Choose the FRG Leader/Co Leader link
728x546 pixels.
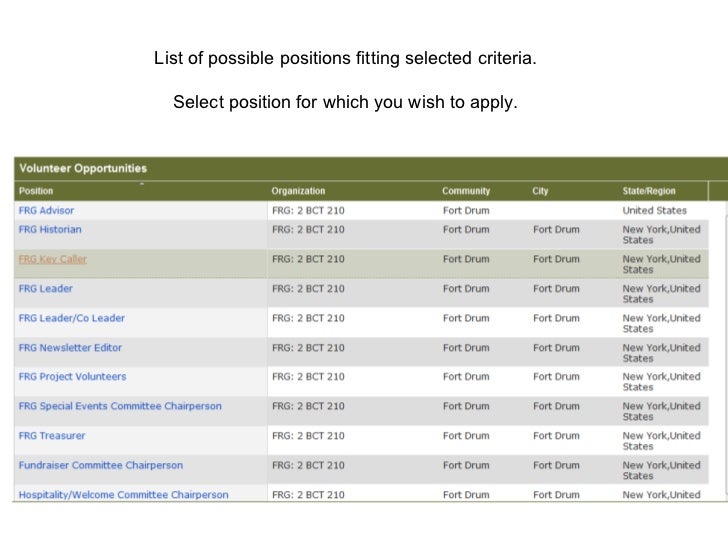[72, 319]
